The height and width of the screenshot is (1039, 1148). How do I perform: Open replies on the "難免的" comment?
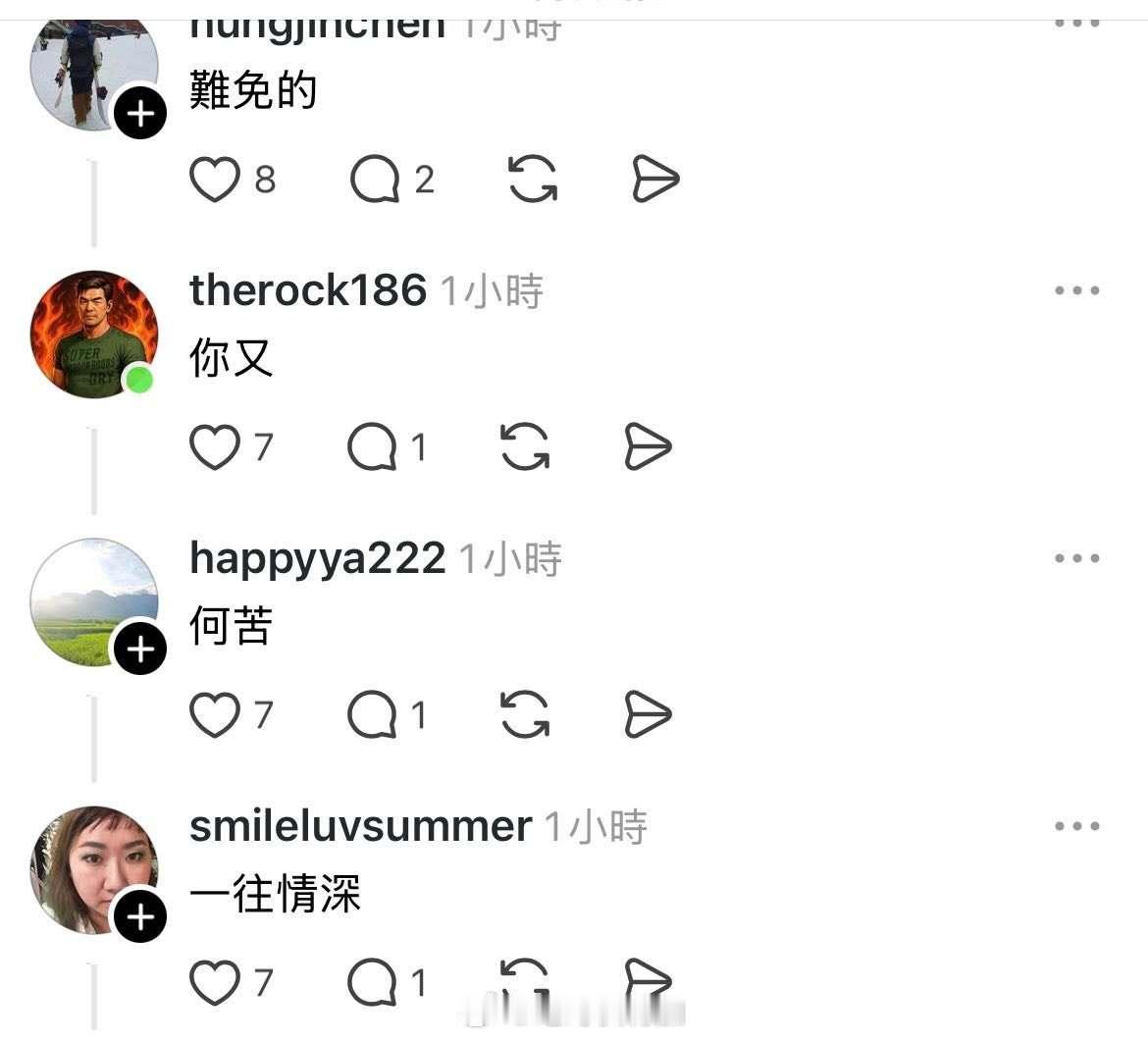pyautogui.click(x=375, y=179)
